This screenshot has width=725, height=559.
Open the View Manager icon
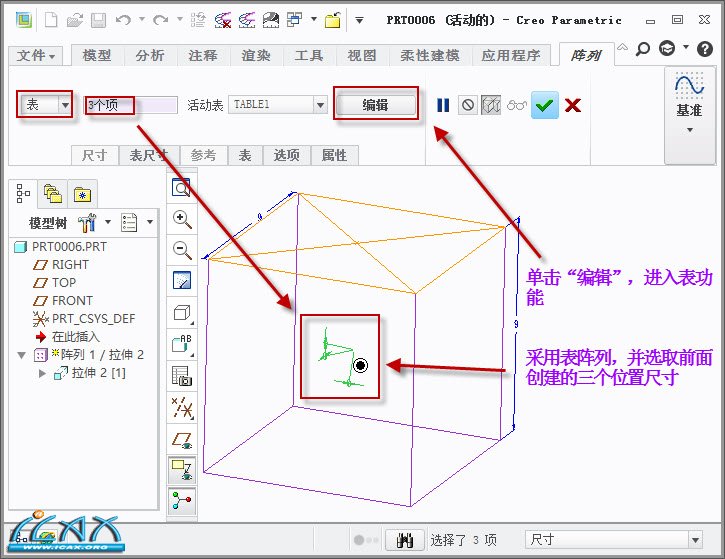tap(182, 375)
